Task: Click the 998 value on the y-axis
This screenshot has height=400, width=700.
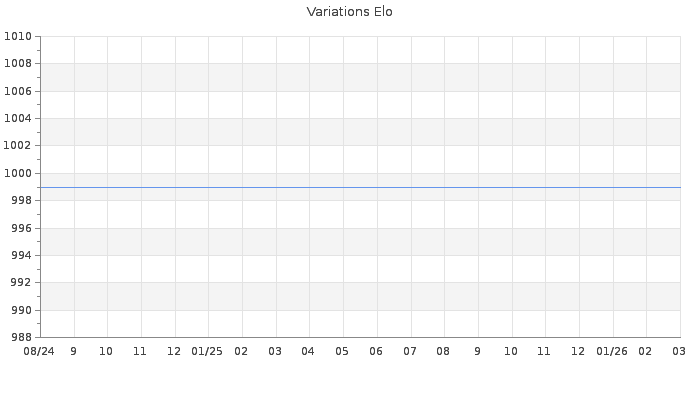Action: [21, 201]
